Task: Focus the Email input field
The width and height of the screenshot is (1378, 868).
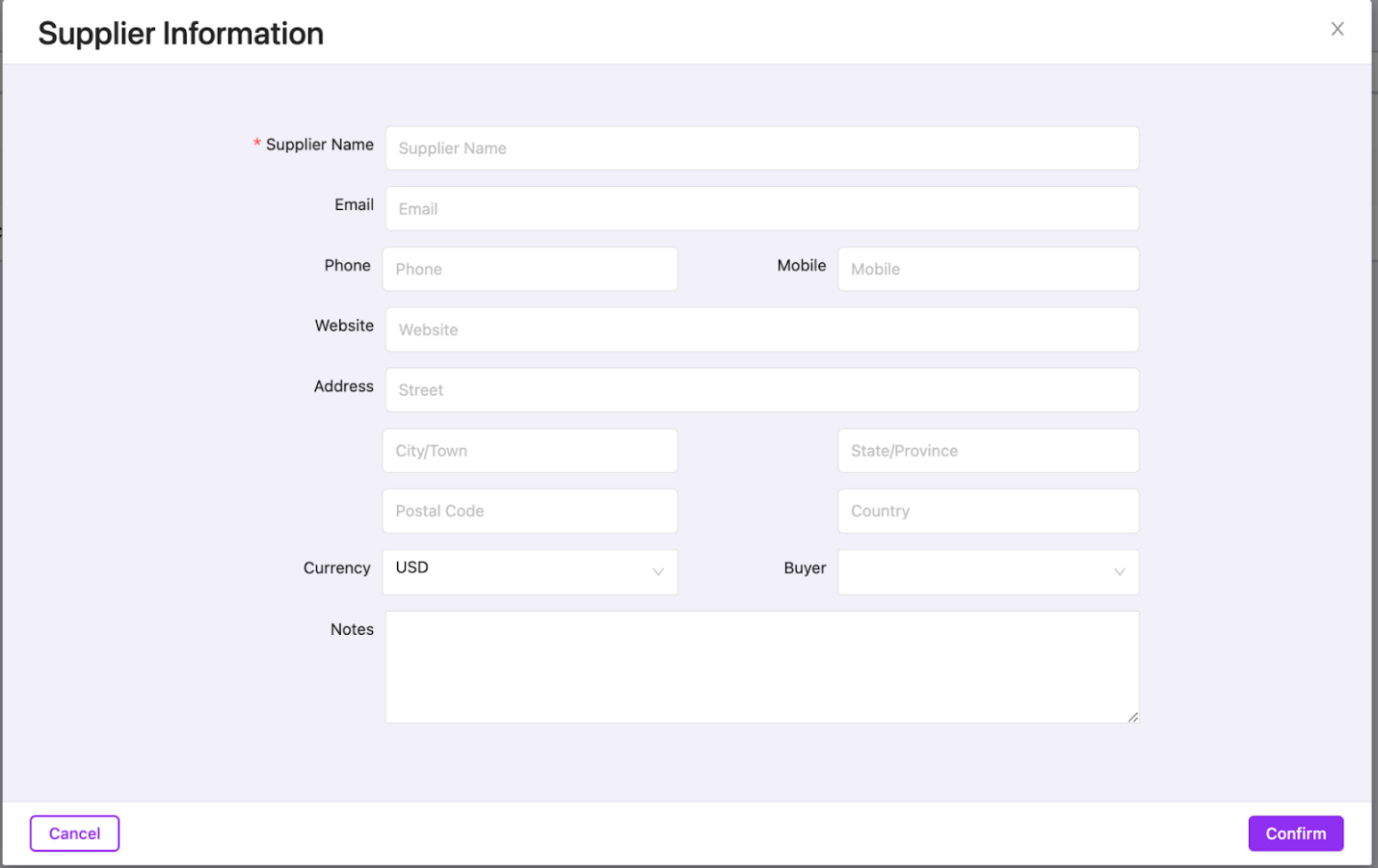Action: [x=762, y=209]
